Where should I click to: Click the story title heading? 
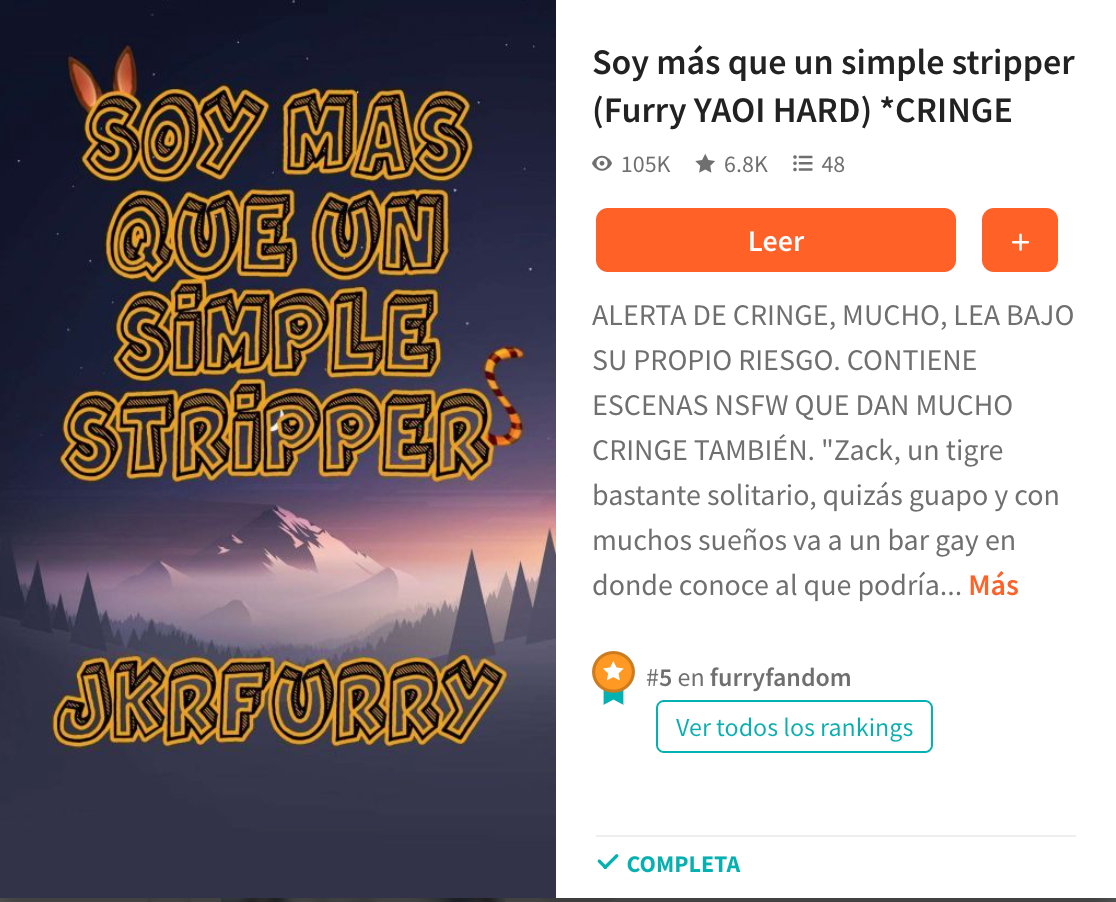point(833,86)
